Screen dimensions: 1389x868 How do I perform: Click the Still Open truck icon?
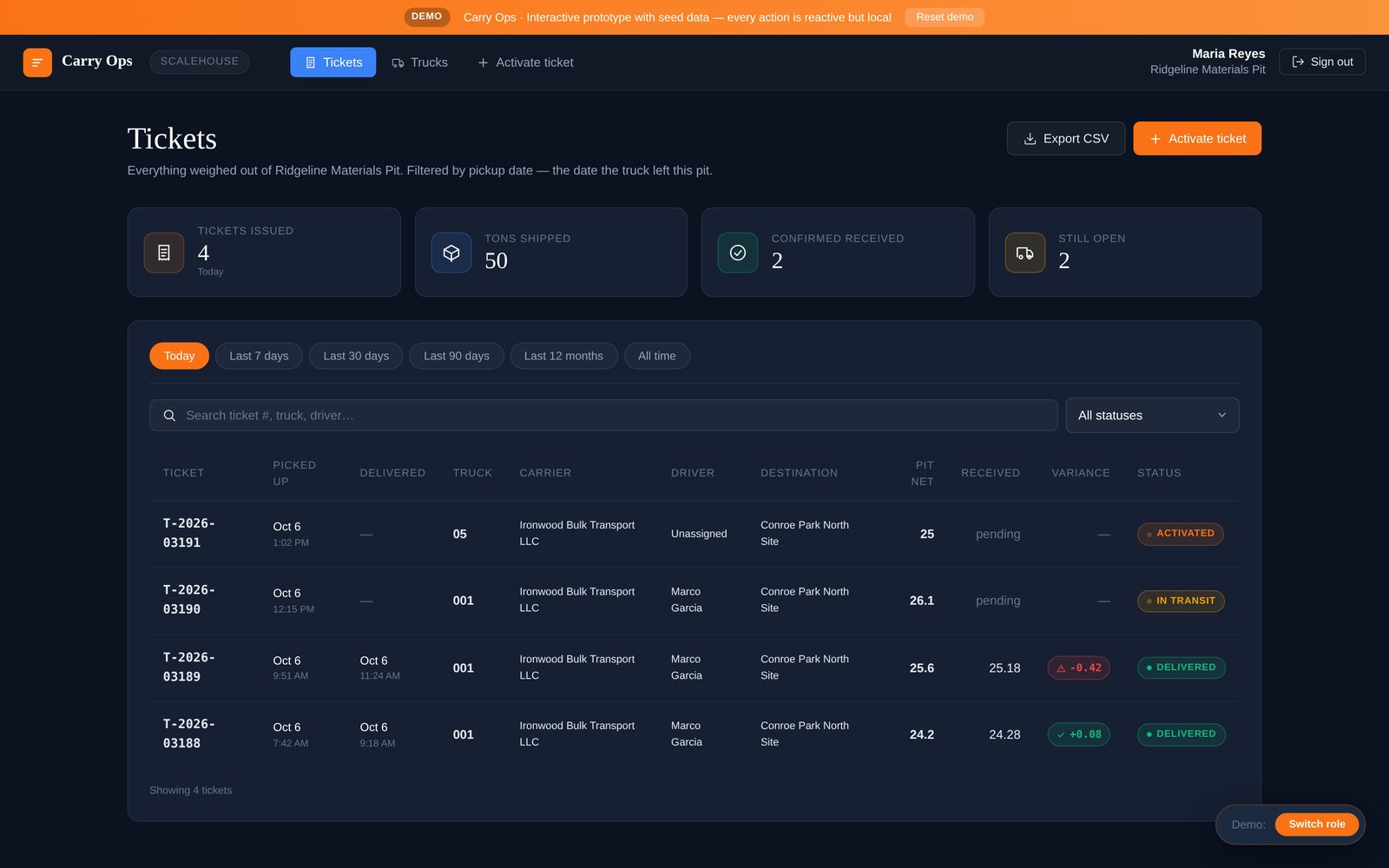1025,253
